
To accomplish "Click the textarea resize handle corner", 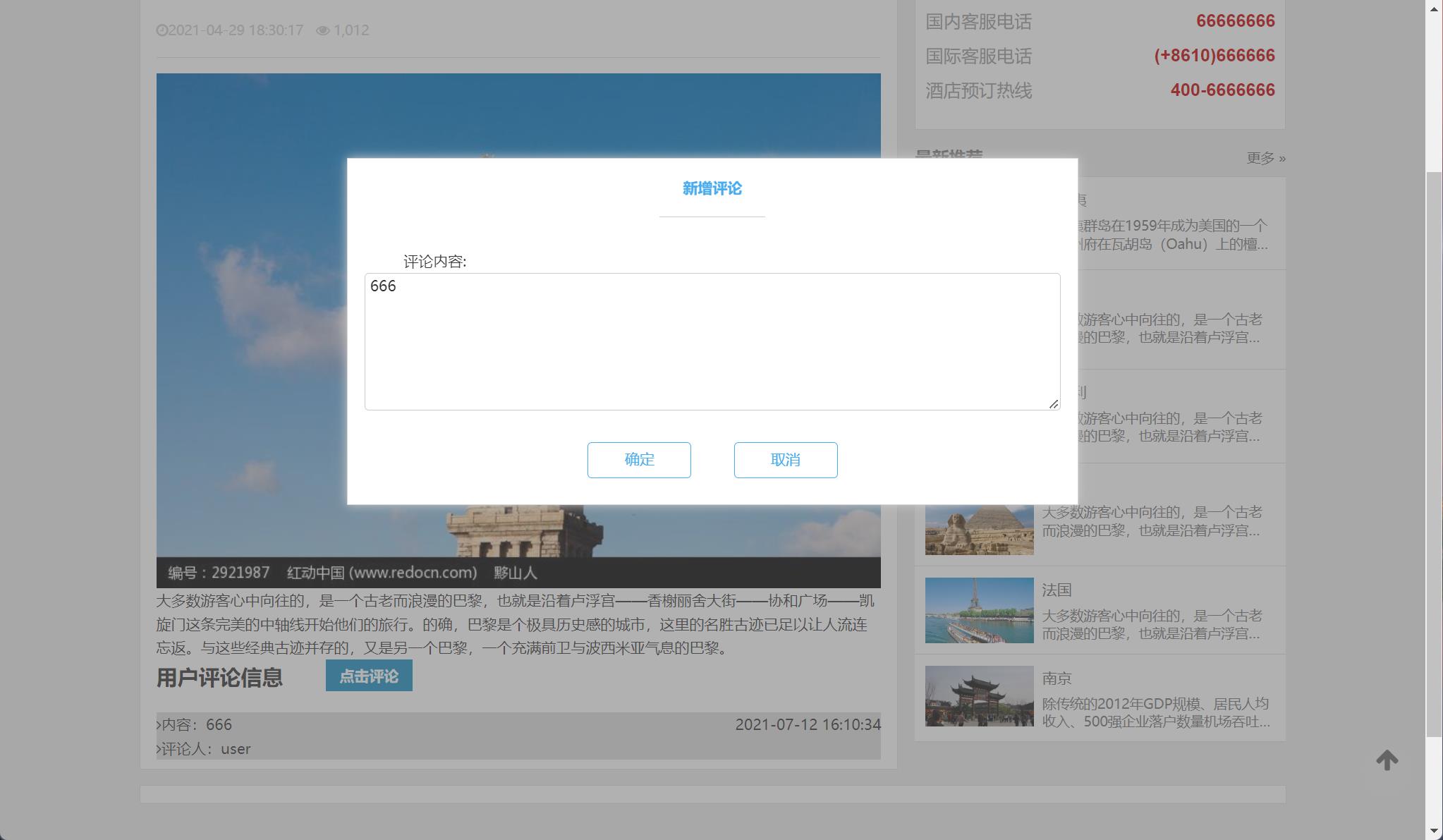I will (x=1054, y=403).
